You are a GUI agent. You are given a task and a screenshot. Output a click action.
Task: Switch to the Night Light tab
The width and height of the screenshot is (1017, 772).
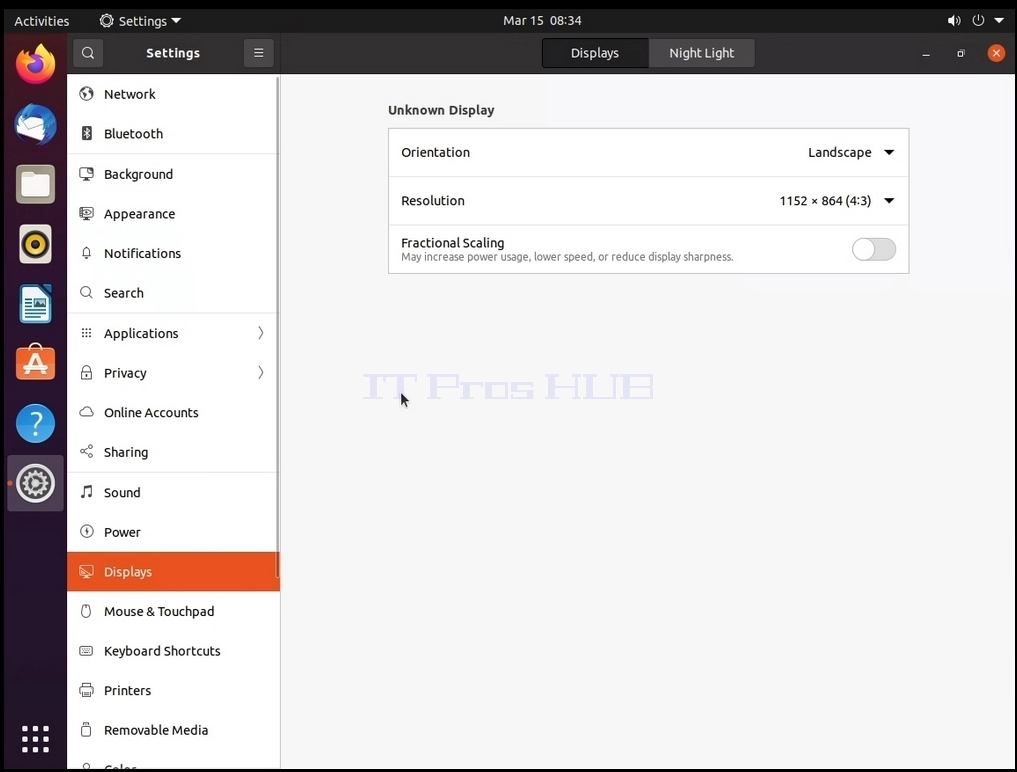coord(701,53)
